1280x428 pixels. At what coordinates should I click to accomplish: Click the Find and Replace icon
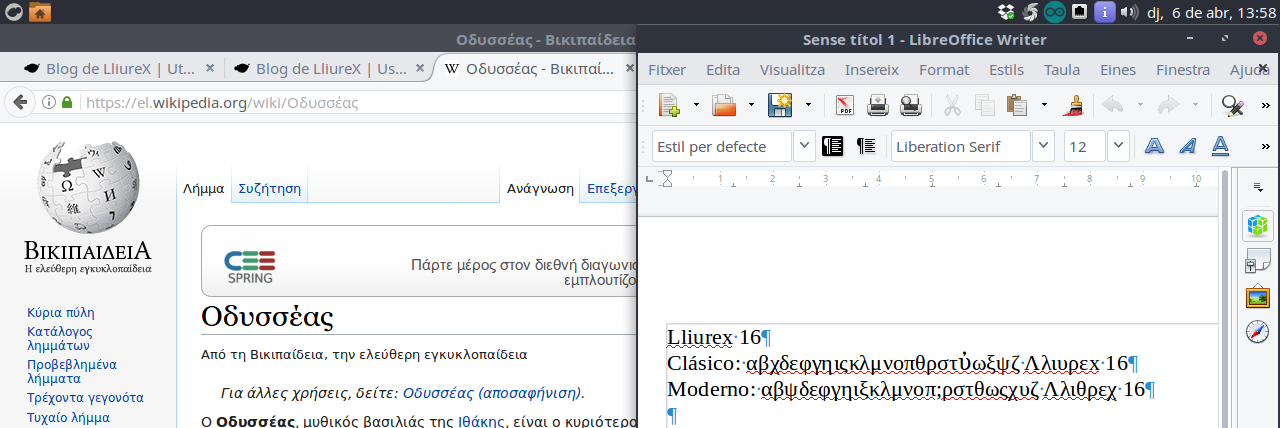[1232, 105]
